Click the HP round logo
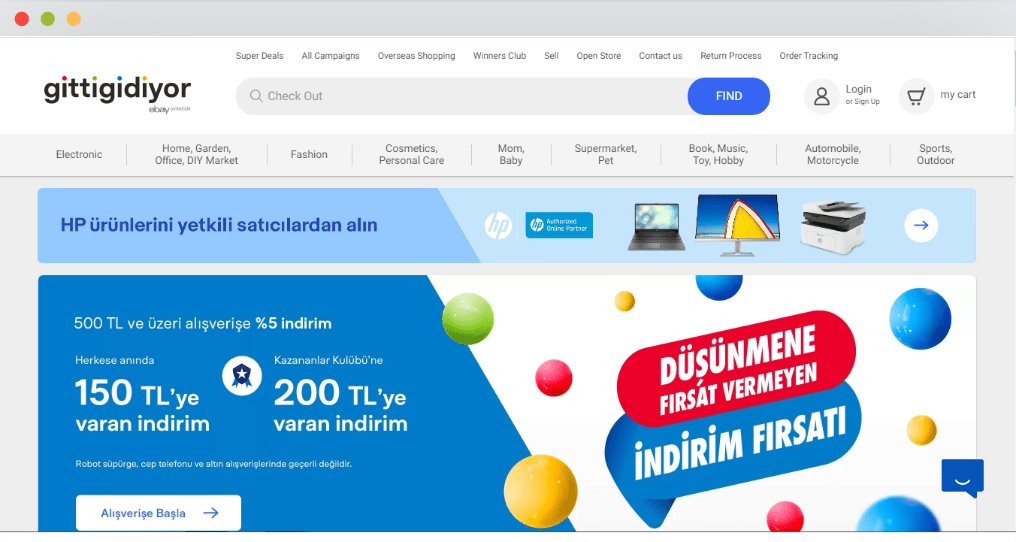The image size is (1016, 542). [x=498, y=226]
